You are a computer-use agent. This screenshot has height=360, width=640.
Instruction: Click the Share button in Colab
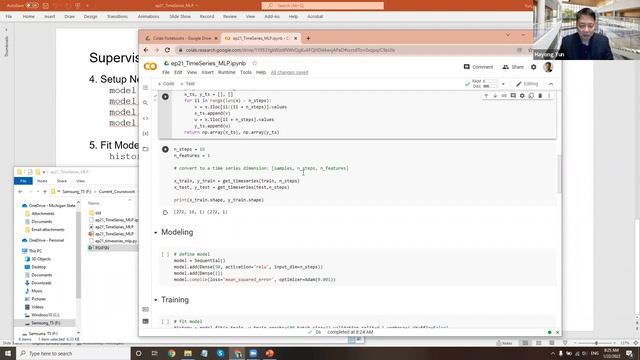(513, 67)
